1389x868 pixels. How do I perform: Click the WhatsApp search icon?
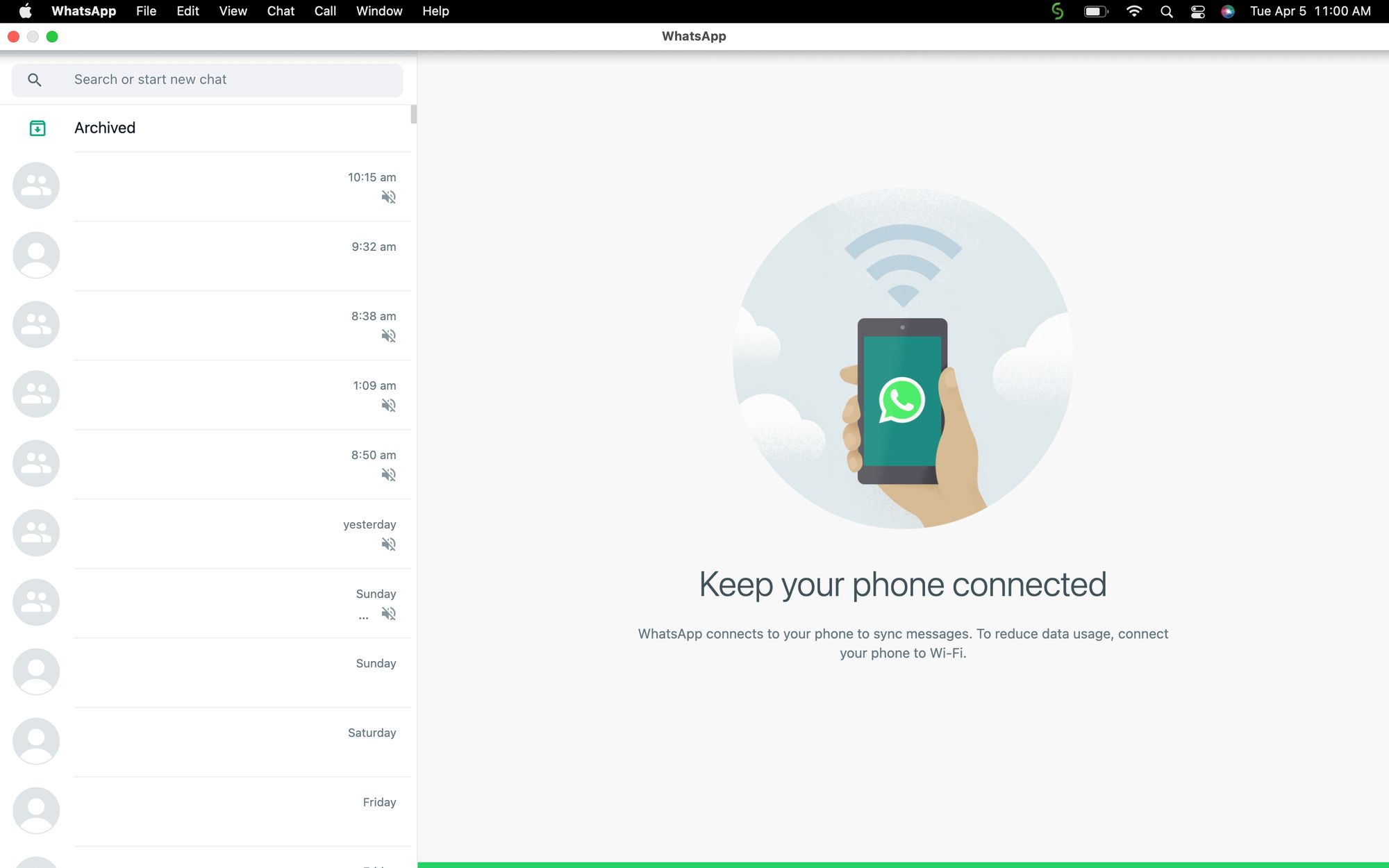click(33, 80)
